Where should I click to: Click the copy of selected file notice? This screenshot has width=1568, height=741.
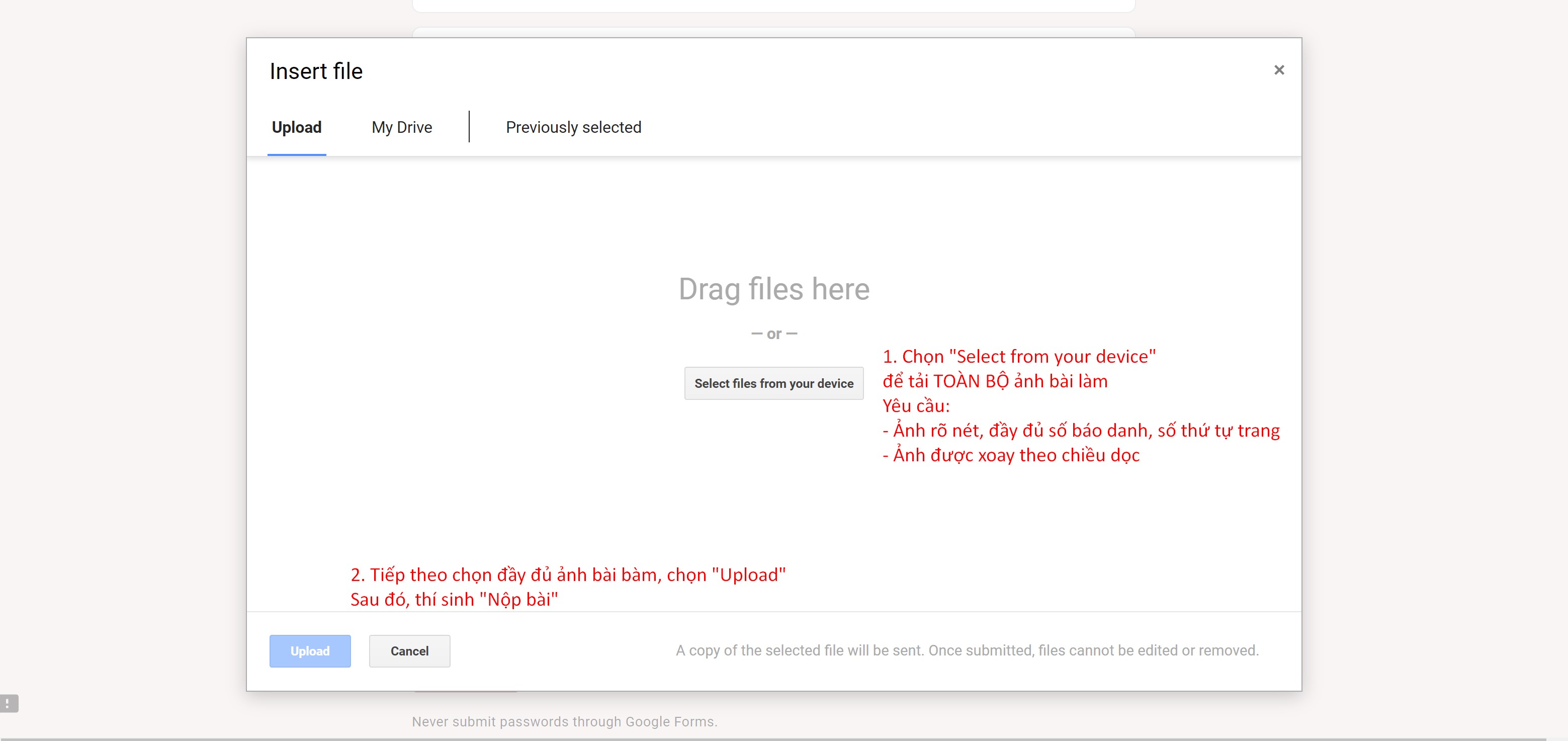967,650
